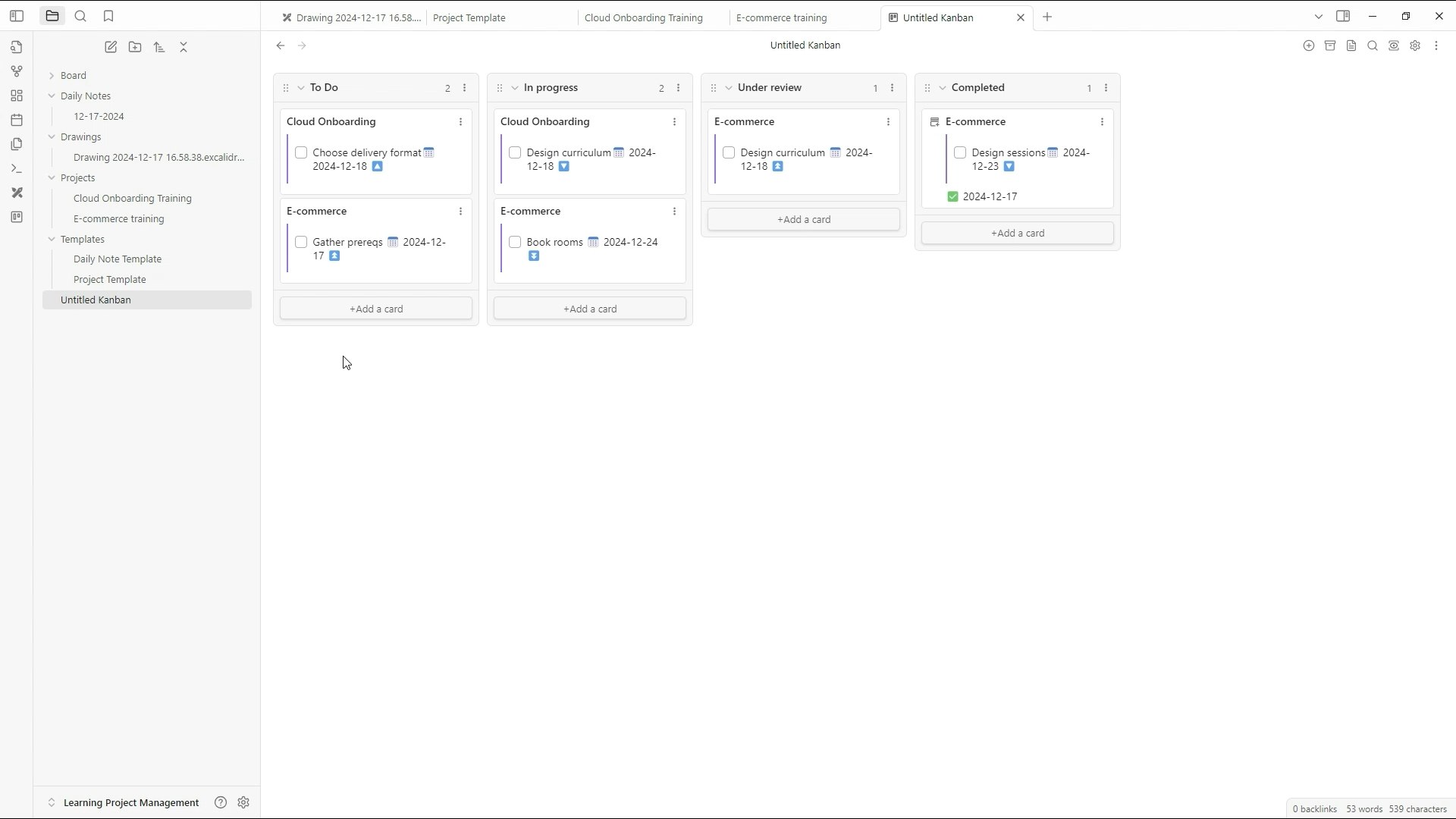Screen dimensions: 1456x819
Task: Toggle the Design sessions checkbox
Action: click(x=960, y=152)
